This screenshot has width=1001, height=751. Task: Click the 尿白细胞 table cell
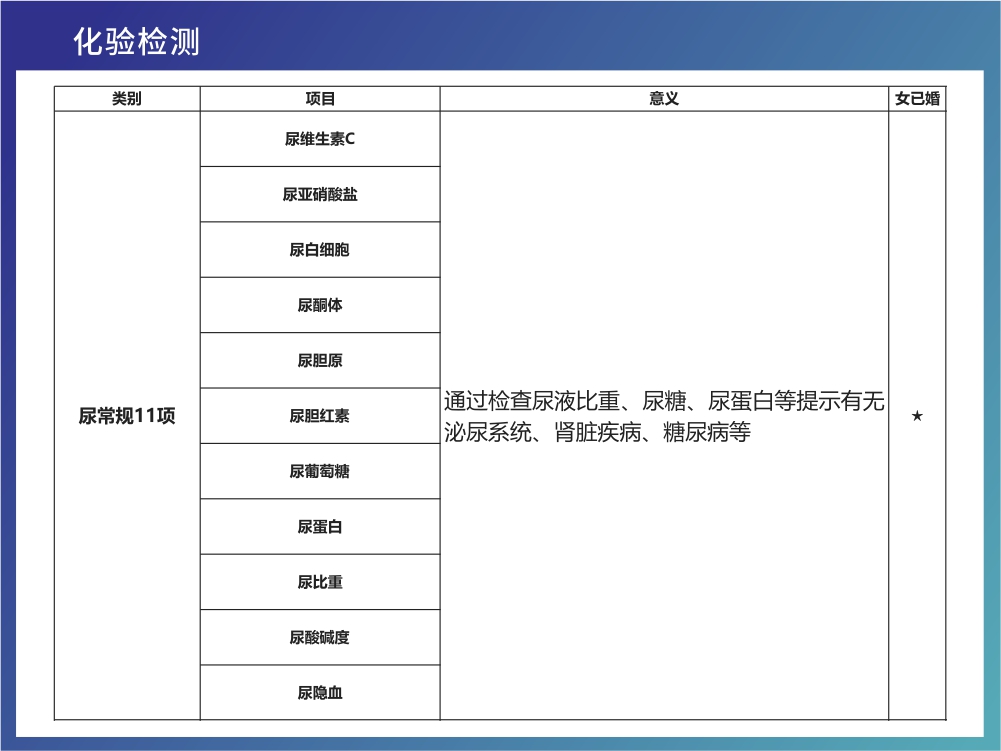[x=320, y=250]
